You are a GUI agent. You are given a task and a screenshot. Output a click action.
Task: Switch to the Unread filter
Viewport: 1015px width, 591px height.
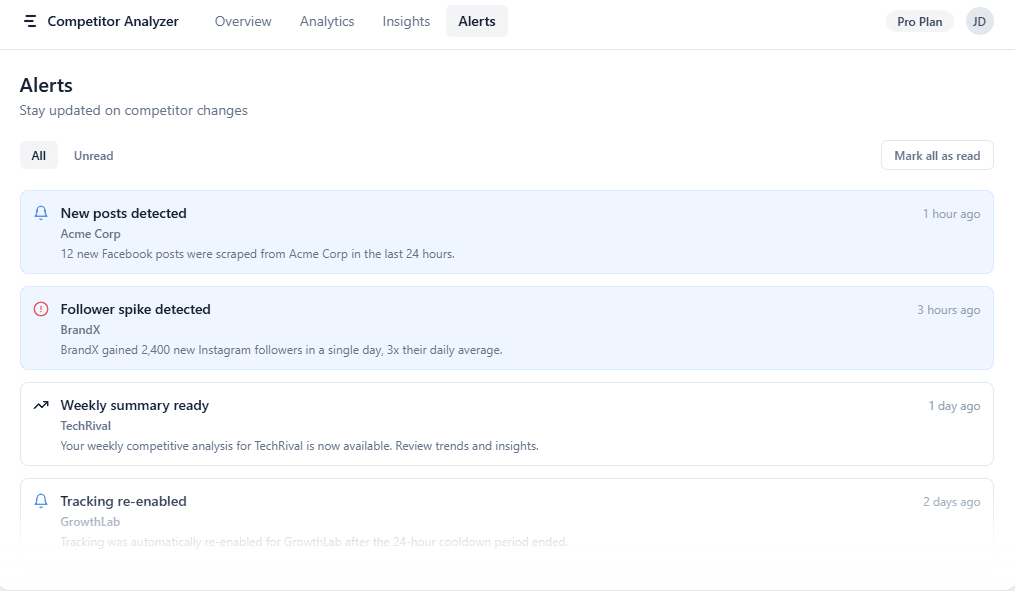click(x=93, y=155)
